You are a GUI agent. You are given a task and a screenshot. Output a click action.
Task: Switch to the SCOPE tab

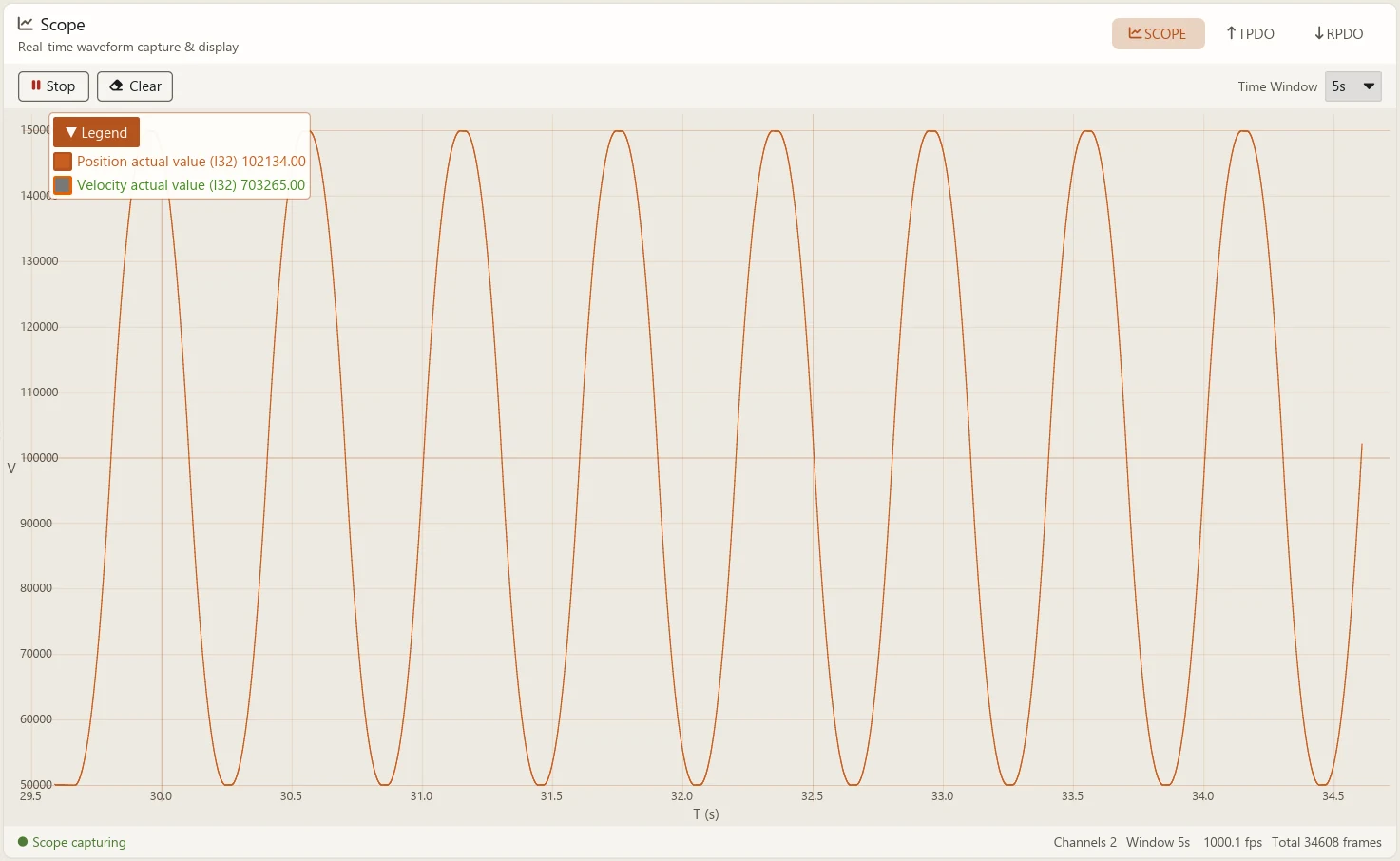point(1158,33)
